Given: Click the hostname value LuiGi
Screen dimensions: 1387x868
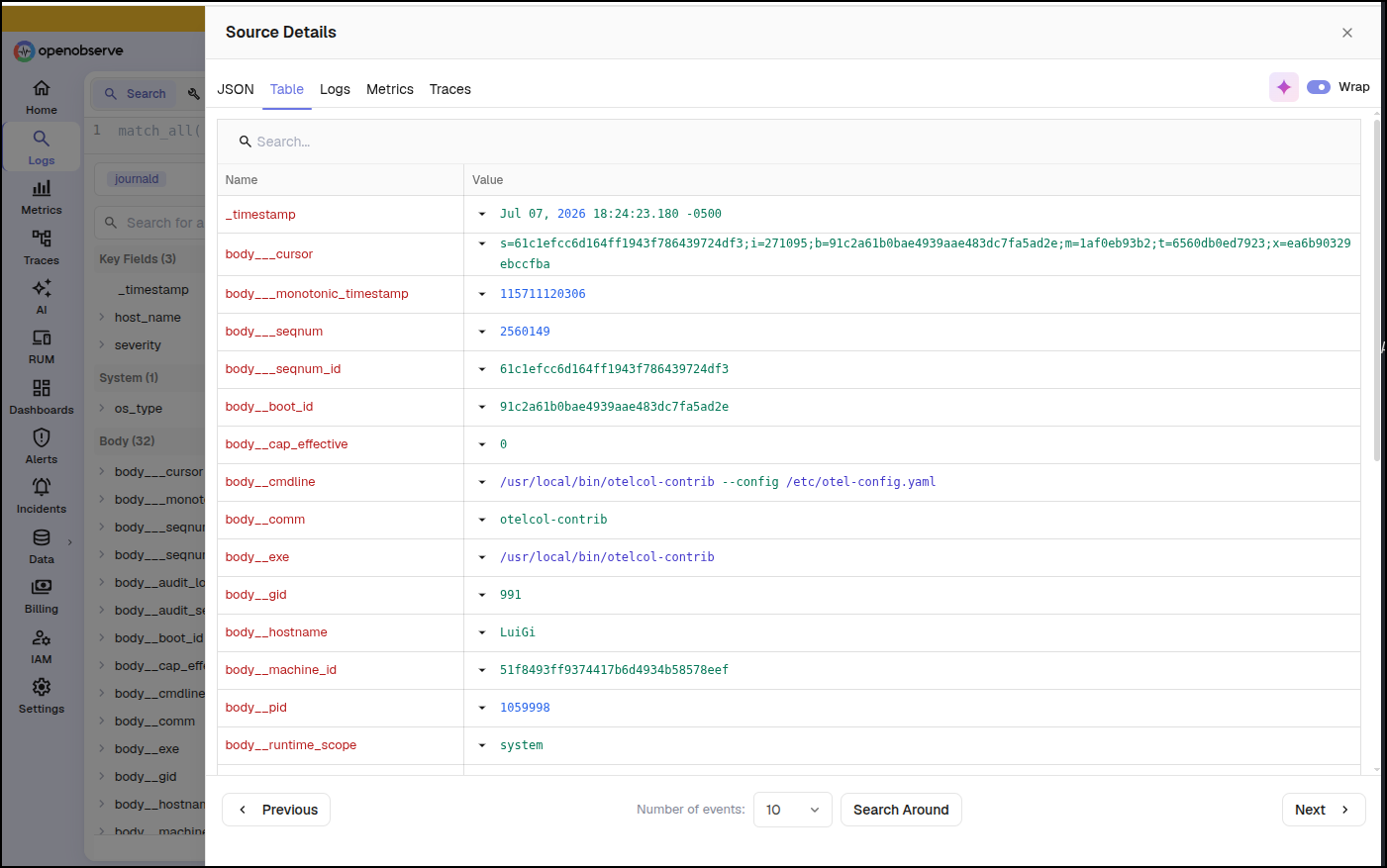Looking at the screenshot, I should [518, 632].
